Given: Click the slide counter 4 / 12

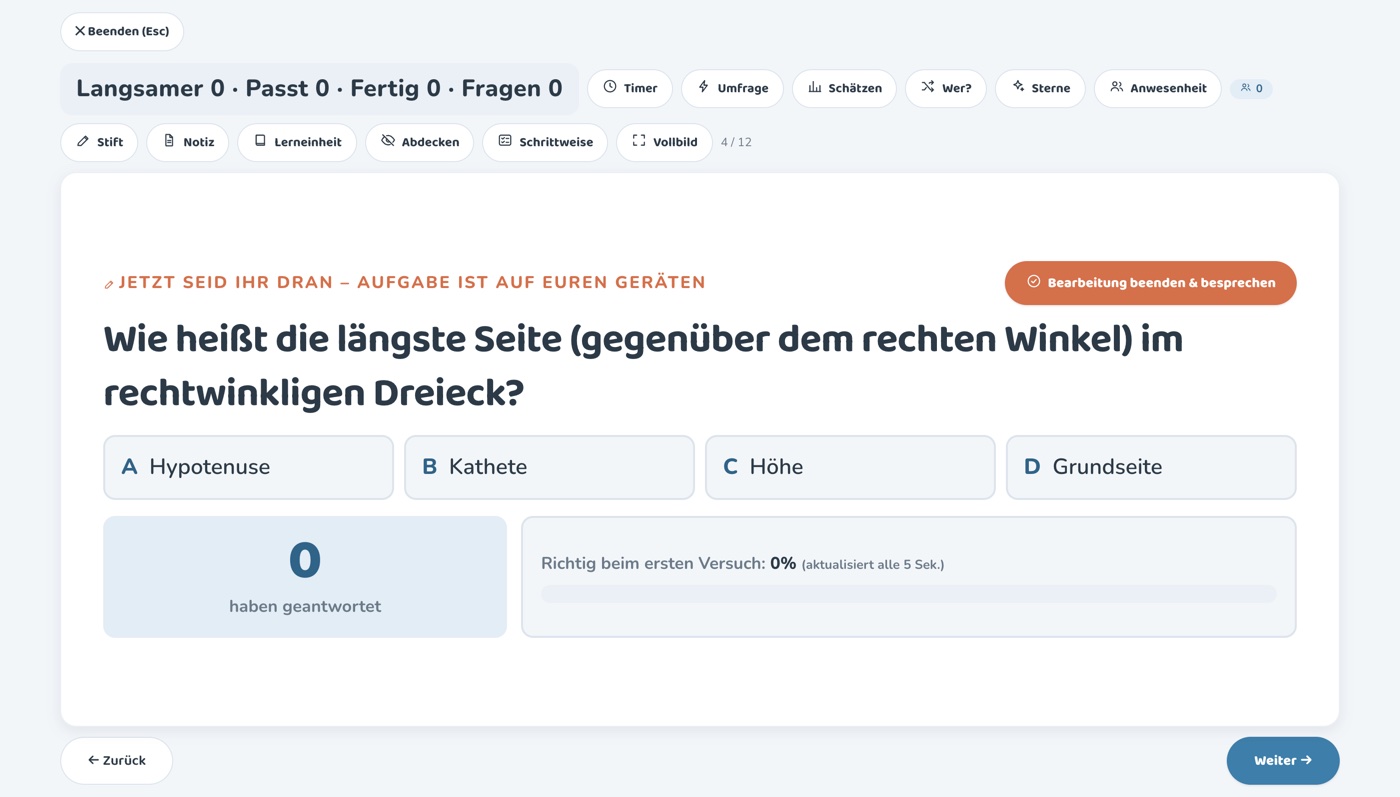Looking at the screenshot, I should coord(736,142).
